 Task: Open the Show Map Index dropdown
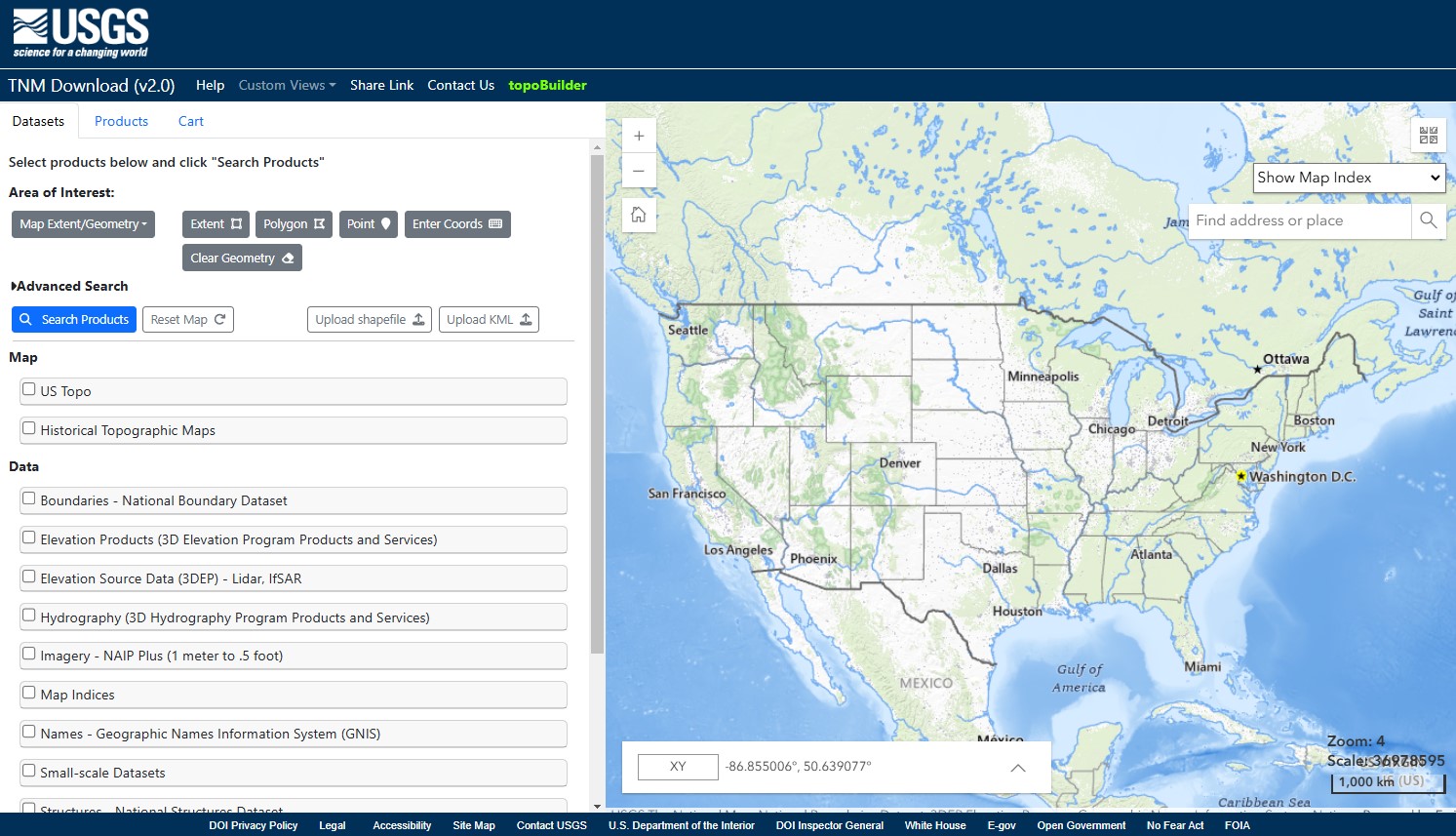[1348, 178]
